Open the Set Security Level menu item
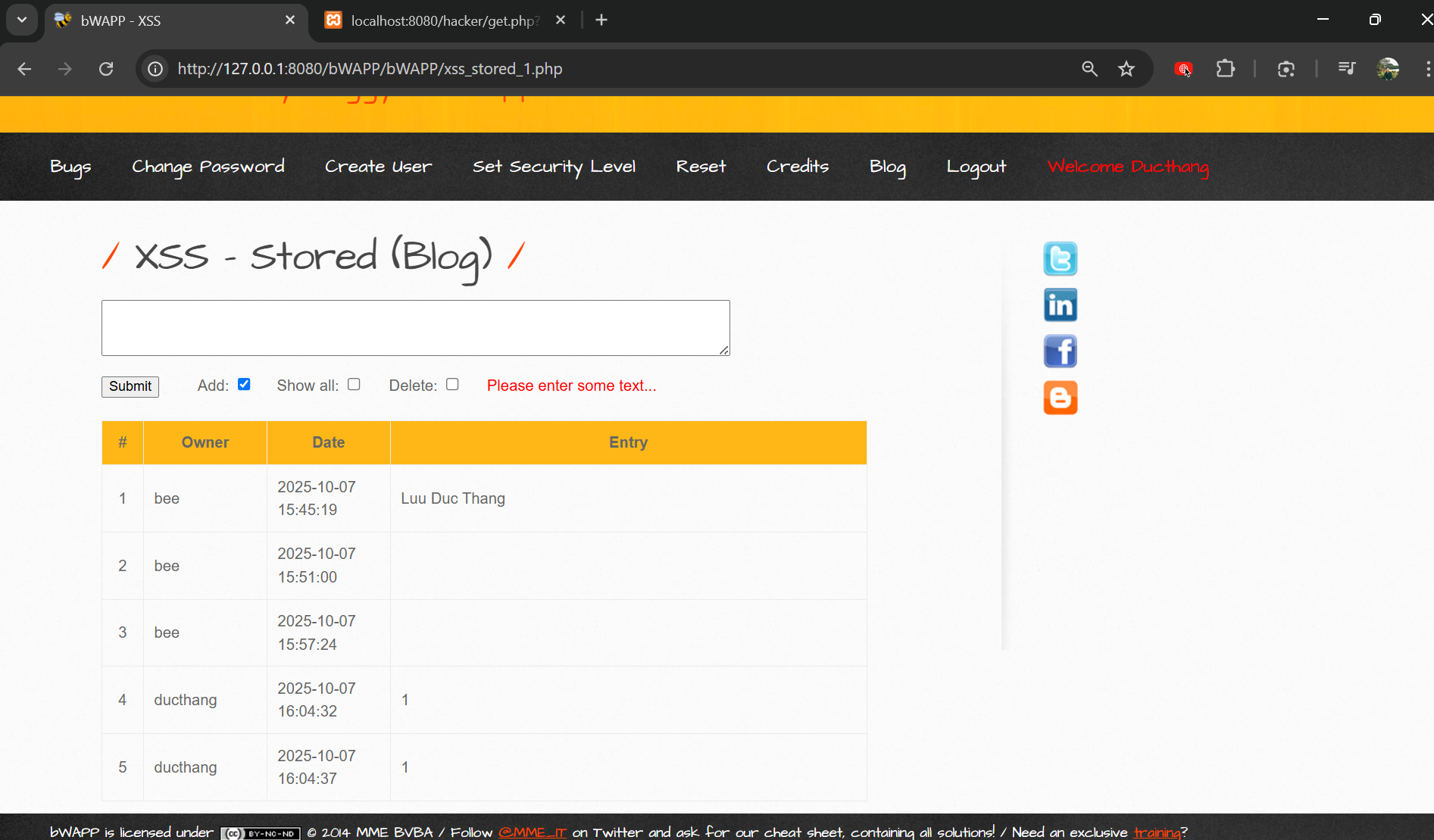Viewport: 1434px width, 840px height. coord(554,167)
